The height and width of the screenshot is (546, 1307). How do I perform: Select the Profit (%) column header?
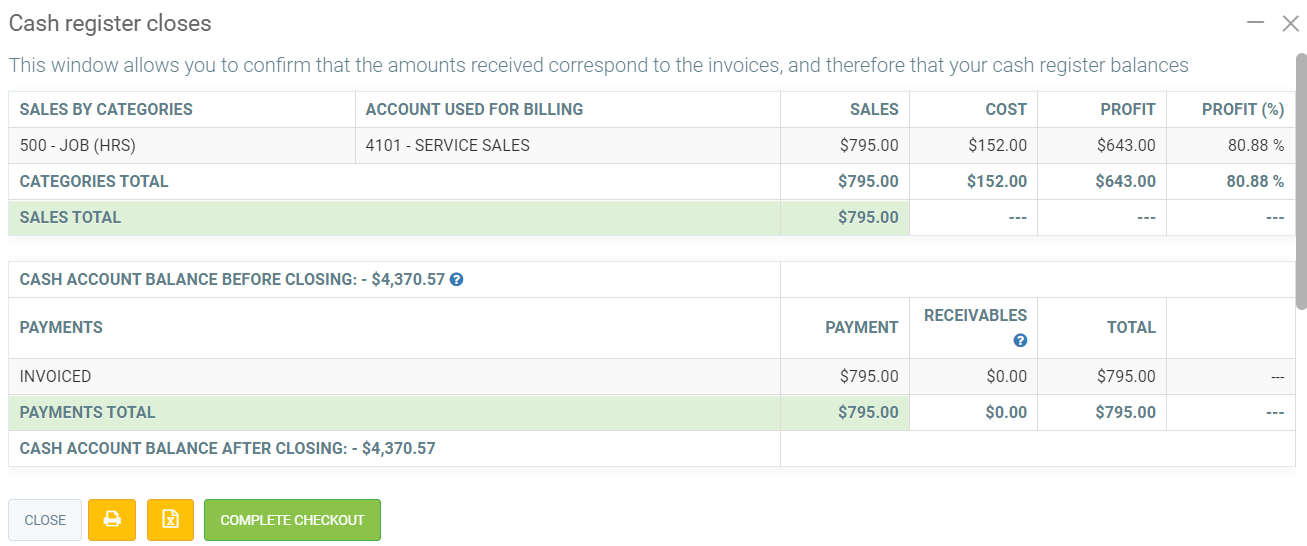pyautogui.click(x=1242, y=110)
